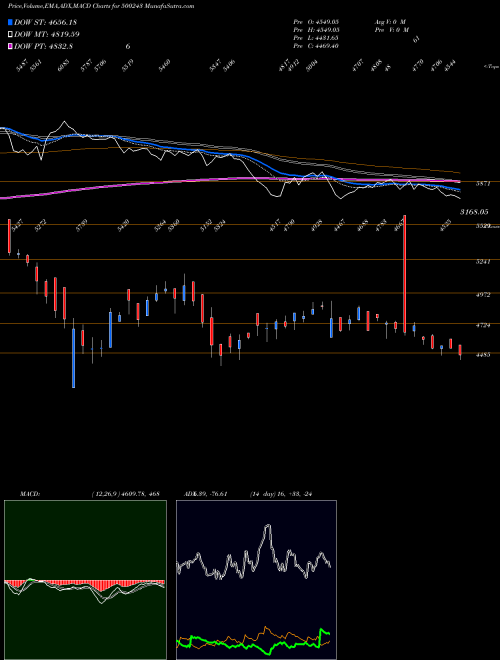The height and width of the screenshot is (660, 500).
Task: Click the number 6 beside the DOW PT row
Action: 128,46
